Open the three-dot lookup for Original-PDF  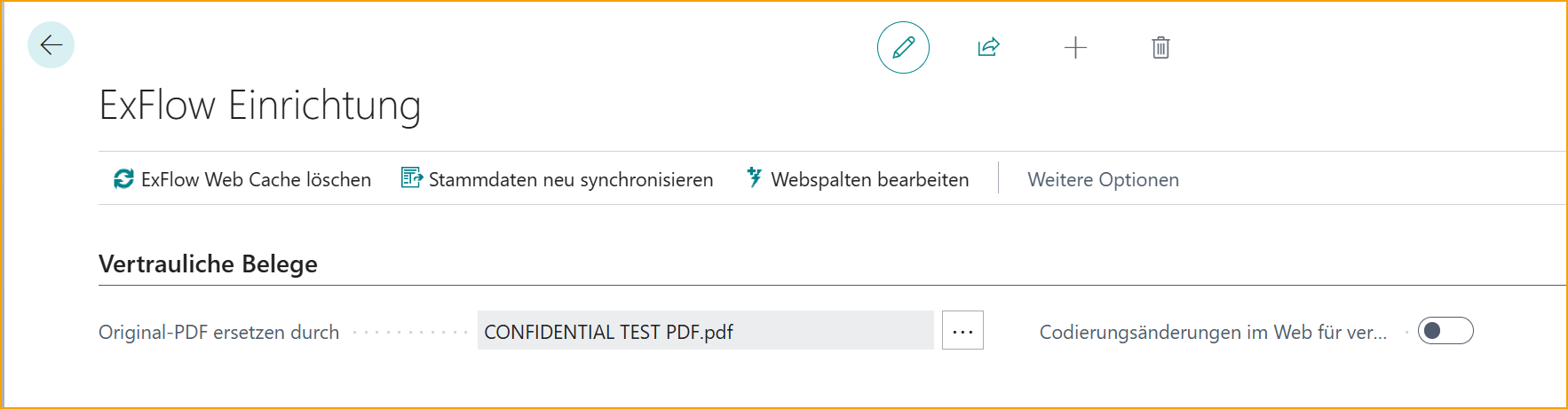click(962, 331)
